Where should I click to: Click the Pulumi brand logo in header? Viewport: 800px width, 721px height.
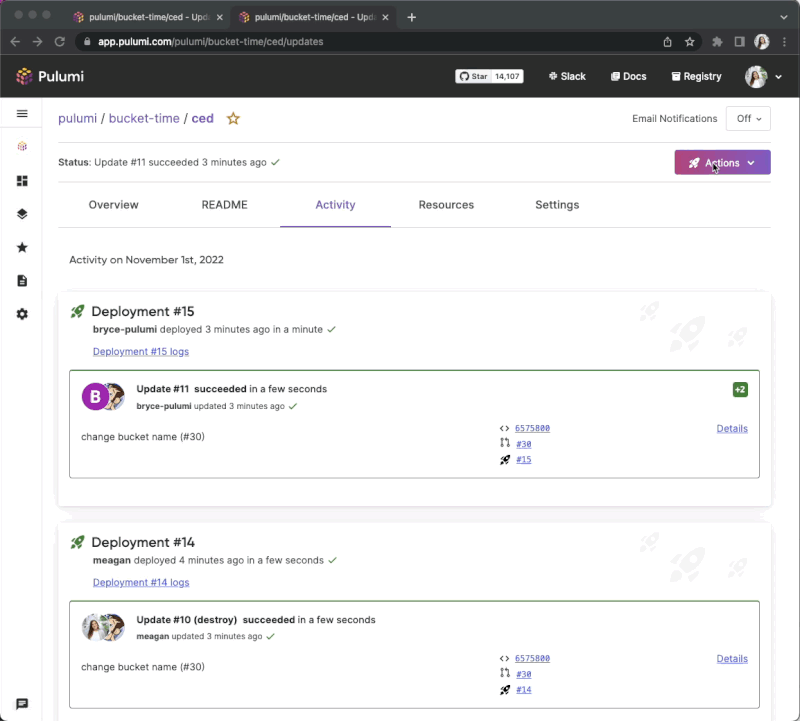(50, 77)
